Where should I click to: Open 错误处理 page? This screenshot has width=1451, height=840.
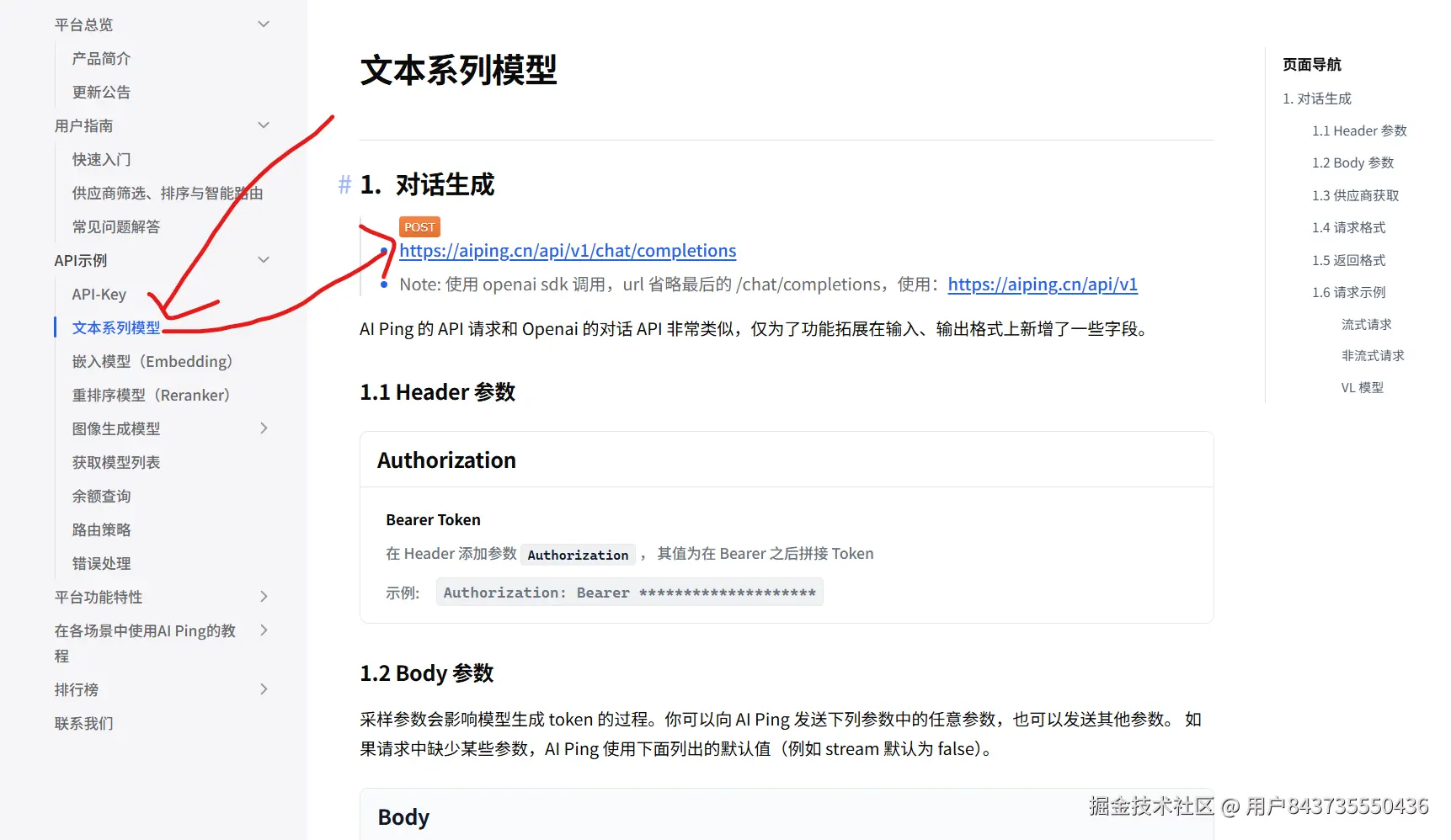(x=101, y=563)
